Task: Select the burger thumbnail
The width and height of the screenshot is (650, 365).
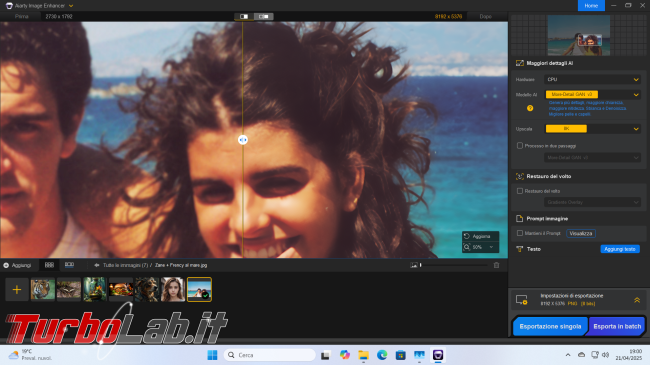Action: point(121,290)
